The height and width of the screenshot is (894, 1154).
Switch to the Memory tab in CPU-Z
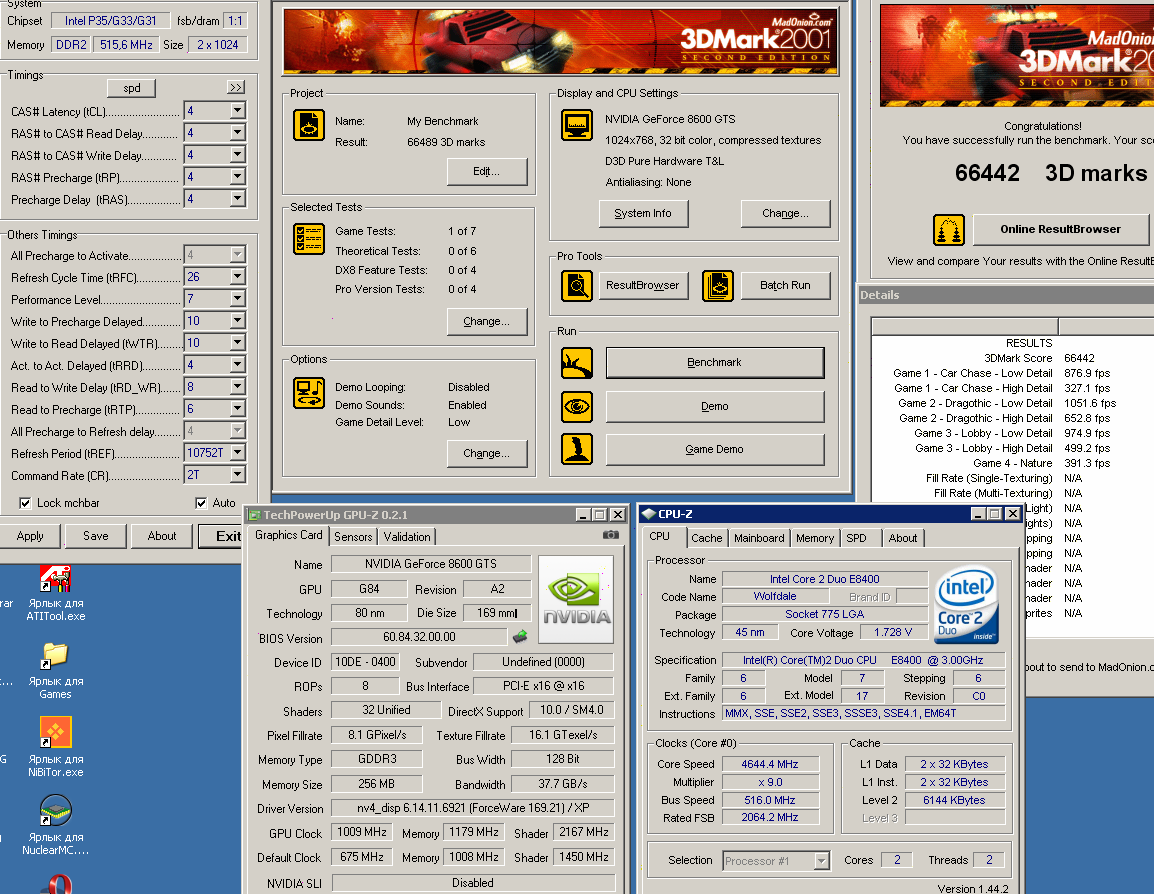(815, 539)
